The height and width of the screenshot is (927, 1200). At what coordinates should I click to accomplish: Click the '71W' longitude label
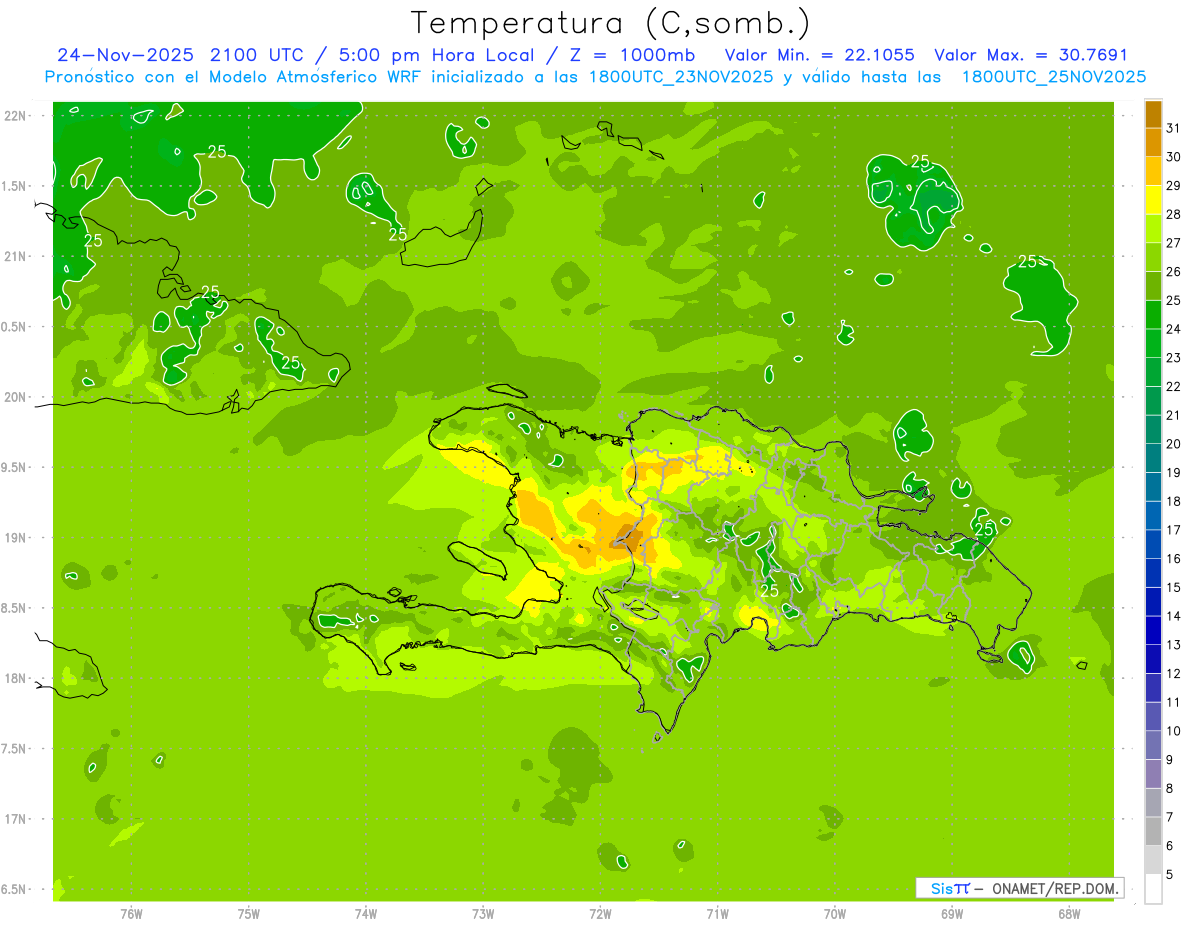pyautogui.click(x=717, y=914)
